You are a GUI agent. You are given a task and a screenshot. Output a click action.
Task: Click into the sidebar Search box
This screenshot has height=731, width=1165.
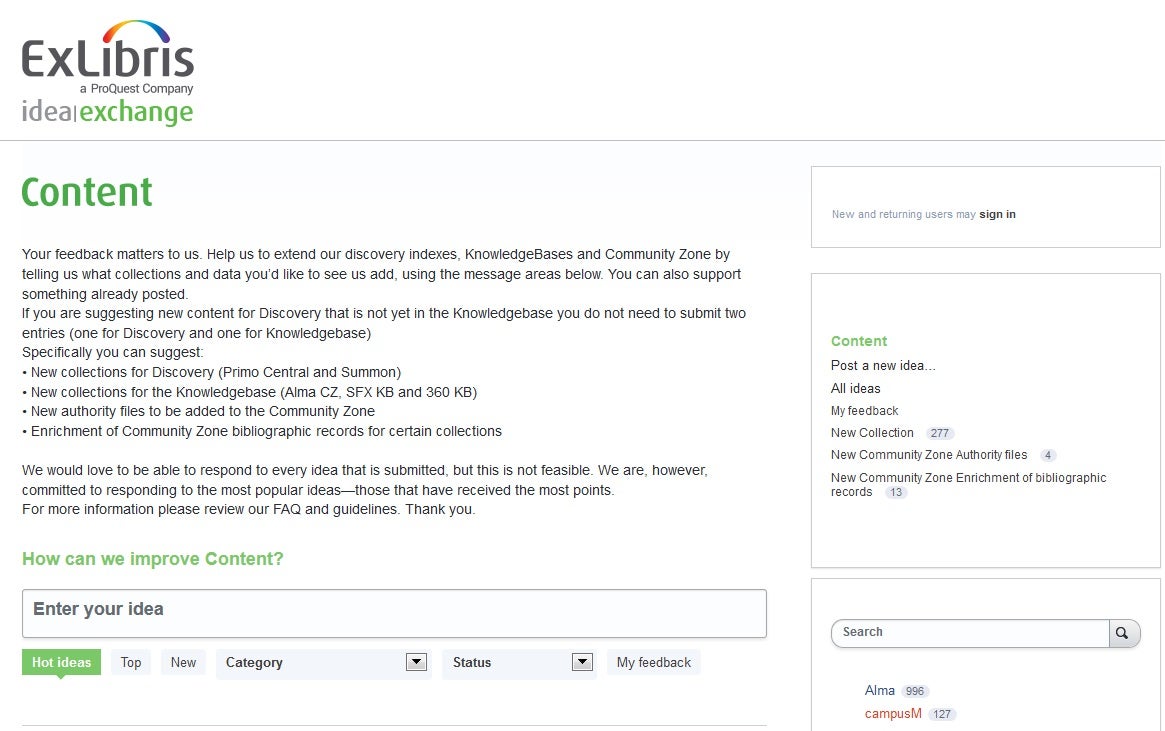[x=970, y=633]
